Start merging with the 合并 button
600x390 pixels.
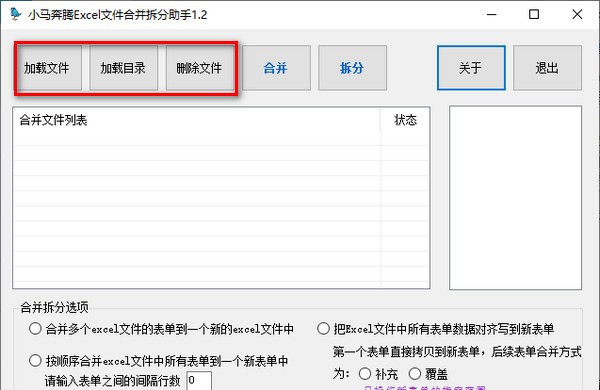[x=276, y=68]
